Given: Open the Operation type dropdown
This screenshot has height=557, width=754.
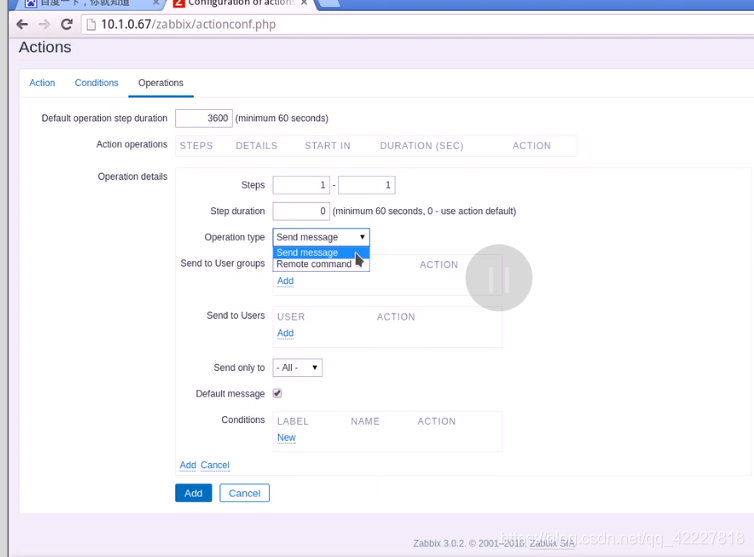Looking at the screenshot, I should click(321, 237).
